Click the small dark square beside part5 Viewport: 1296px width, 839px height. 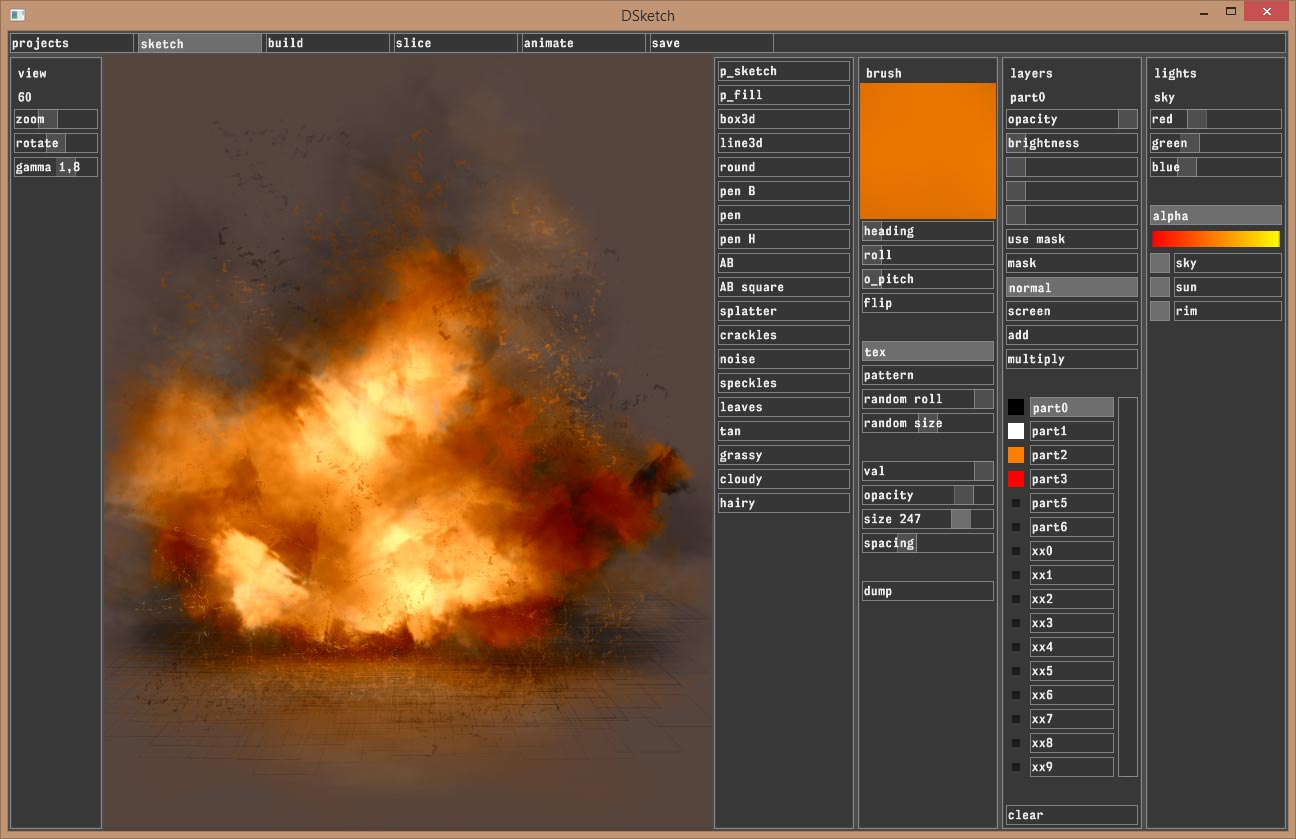[1016, 503]
